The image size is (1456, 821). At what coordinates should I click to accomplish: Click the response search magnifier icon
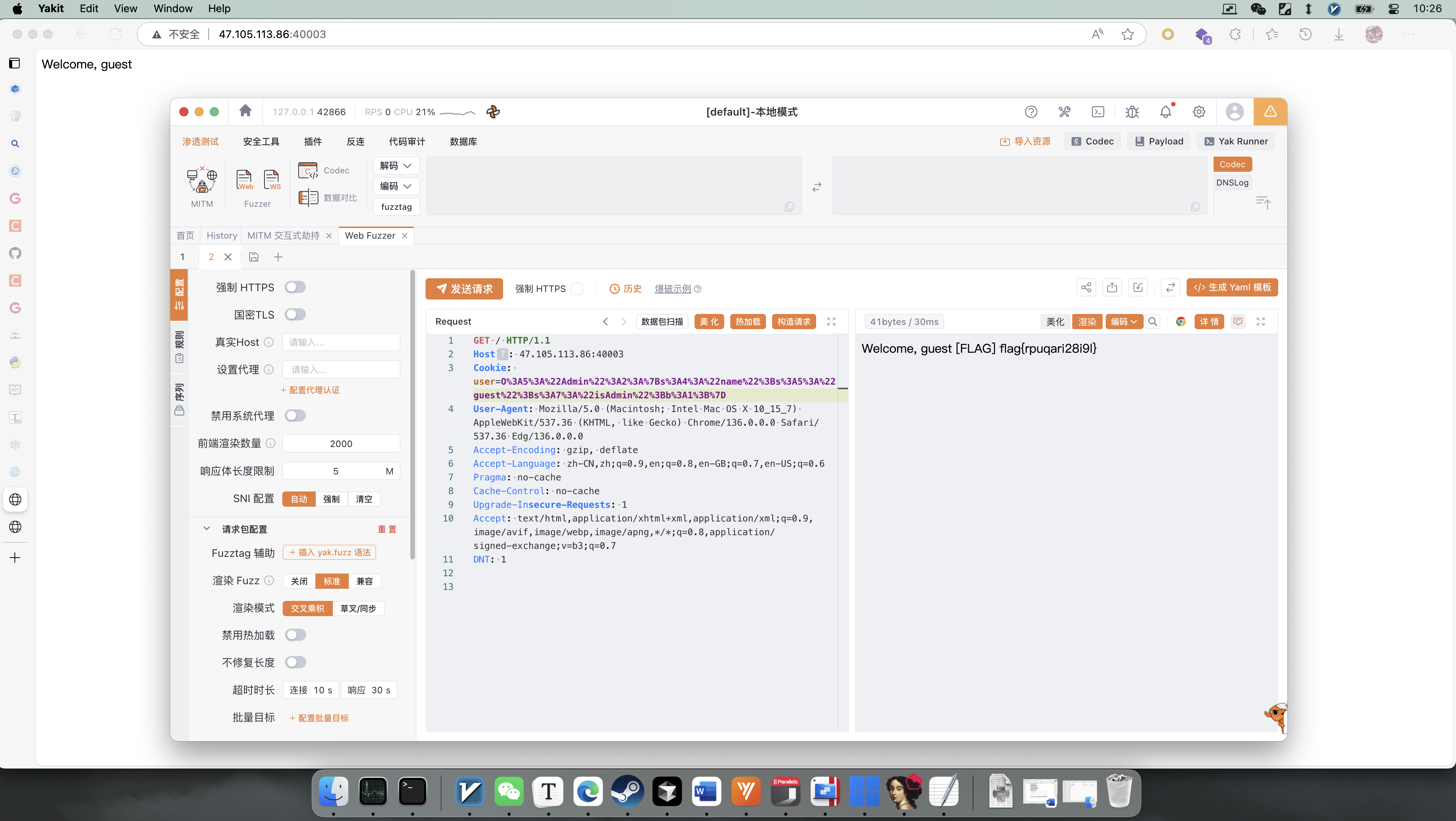point(1152,322)
